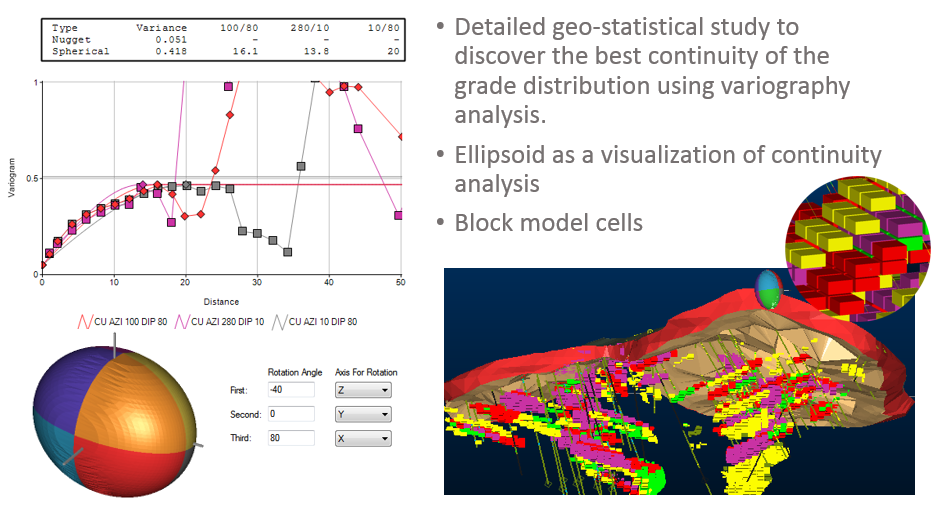
Task: Select the CU AZI 10 DIP 80 legend label
Action: coord(323,322)
